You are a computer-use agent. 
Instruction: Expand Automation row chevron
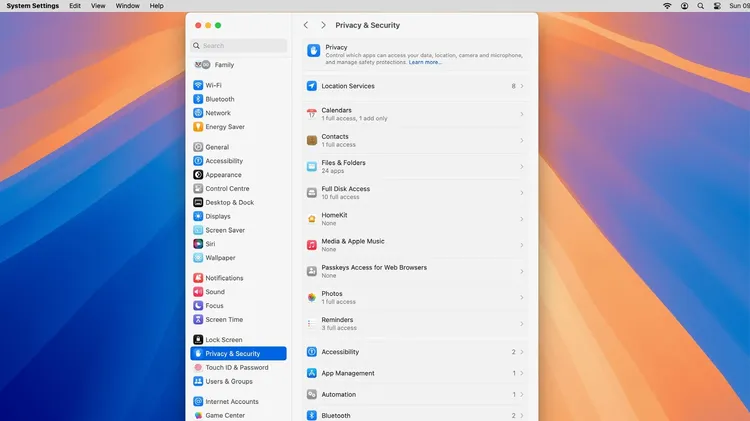[522, 394]
